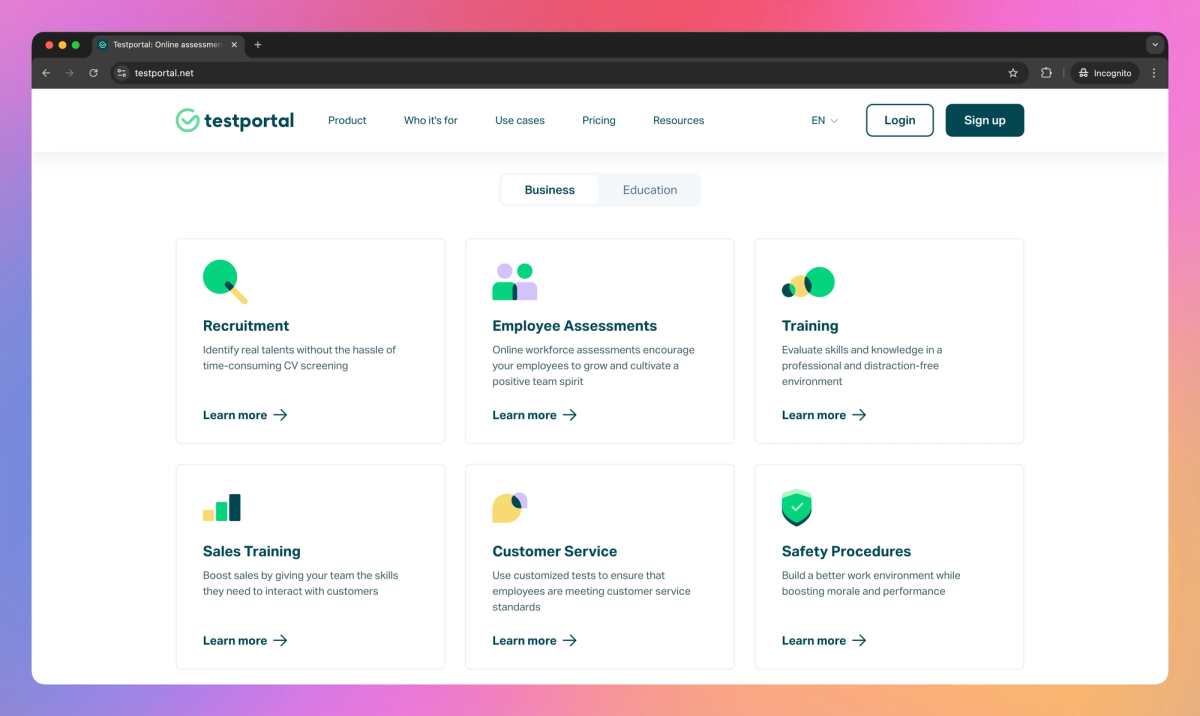Open the EN language dropdown
The height and width of the screenshot is (716, 1200).
coord(822,120)
